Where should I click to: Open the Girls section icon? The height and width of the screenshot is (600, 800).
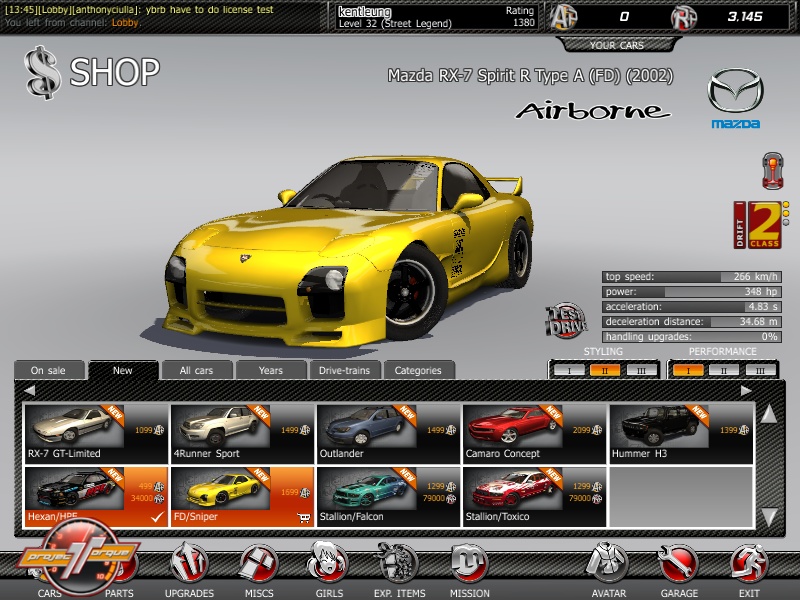pos(327,565)
